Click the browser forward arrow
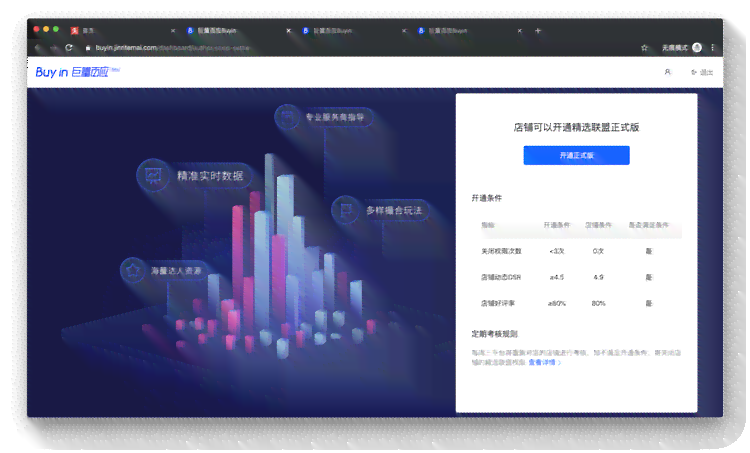This screenshot has width=750, height=453. [x=54, y=47]
